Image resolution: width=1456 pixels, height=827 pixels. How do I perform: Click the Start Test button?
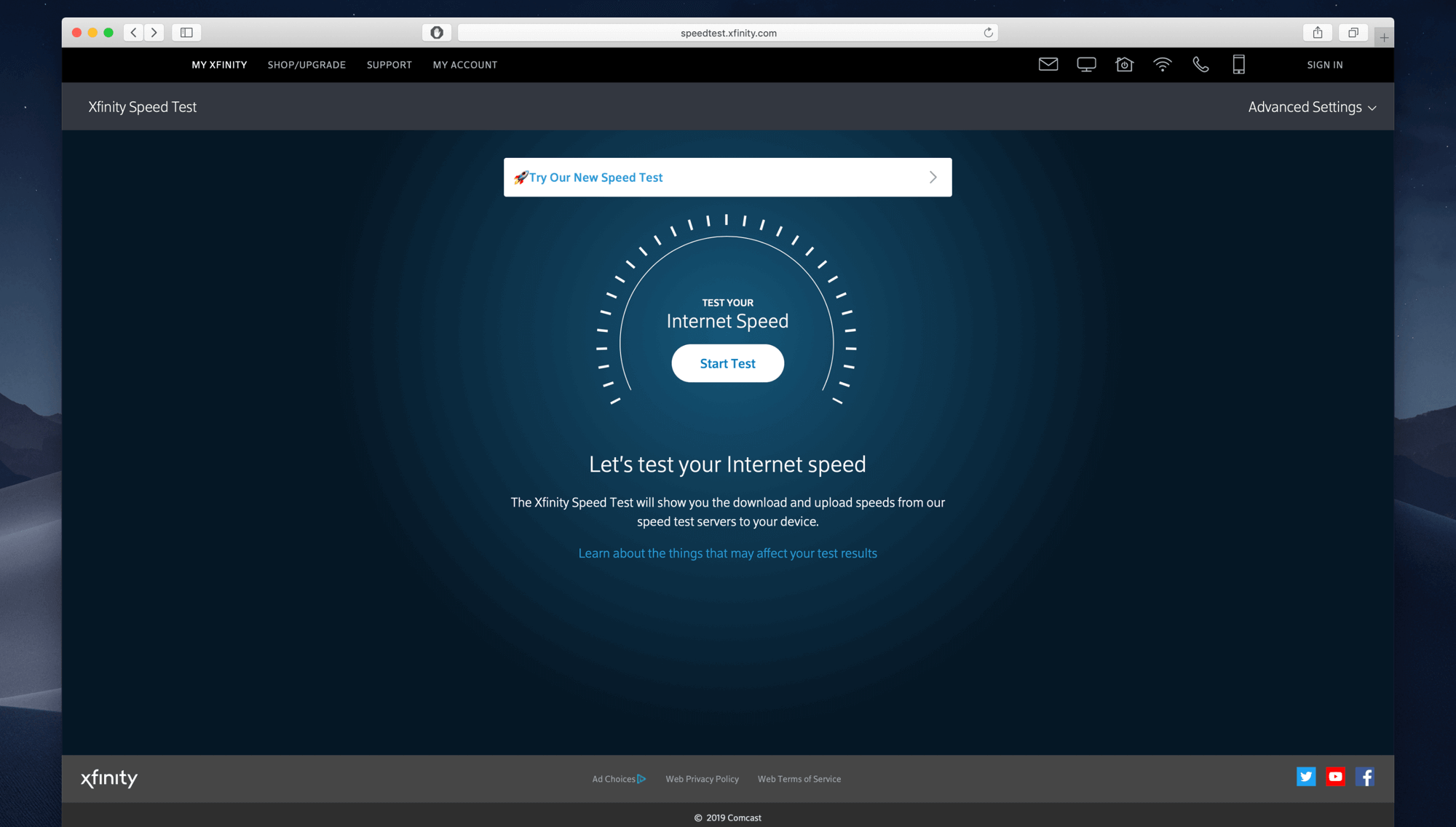tap(728, 363)
